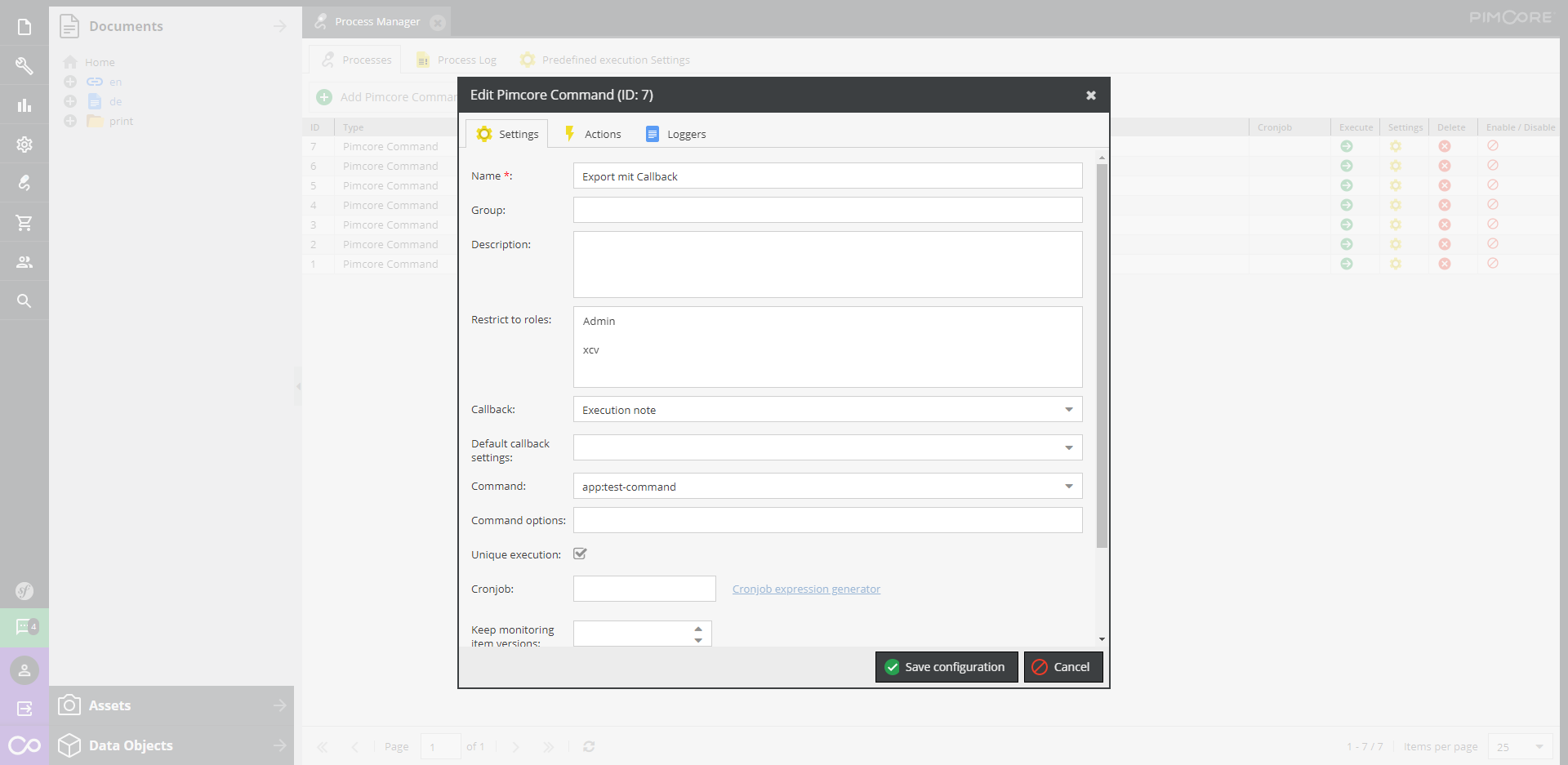Click Add Pimcore Command button
This screenshot has width=1568, height=765.
pyautogui.click(x=387, y=97)
